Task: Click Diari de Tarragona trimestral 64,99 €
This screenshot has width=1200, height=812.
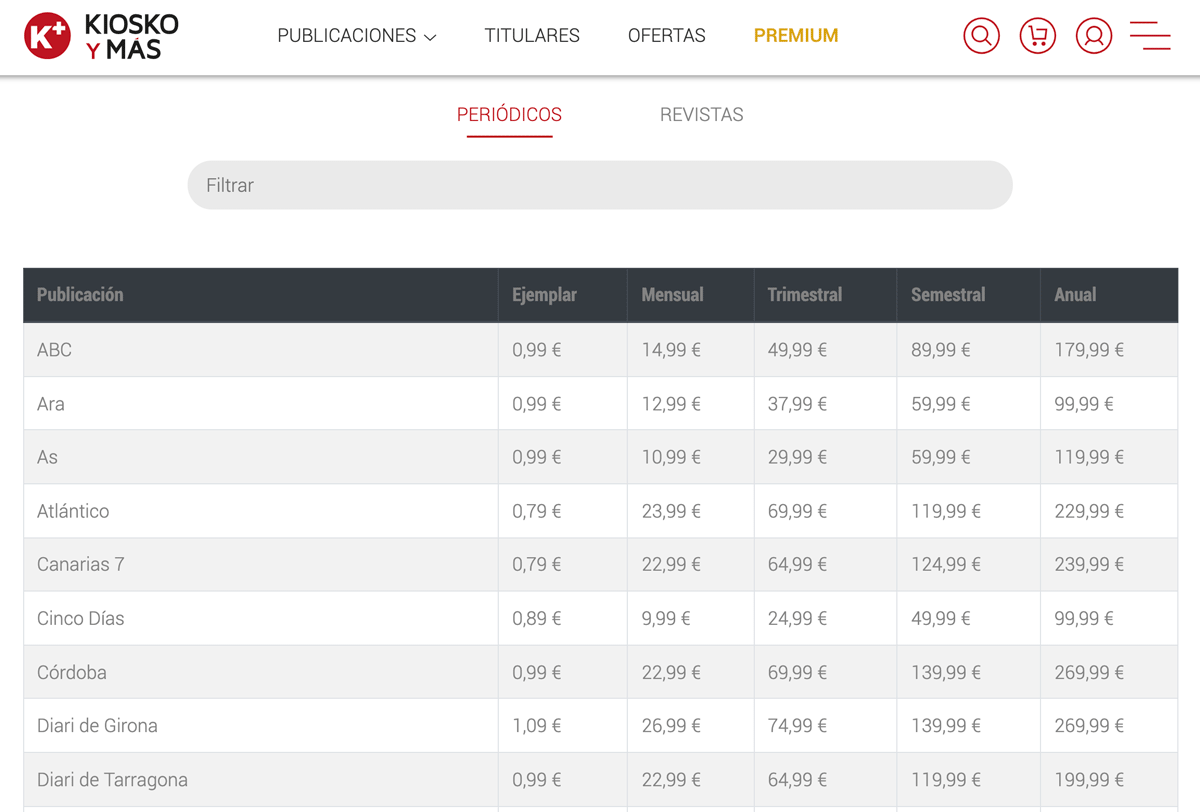Action: point(797,779)
